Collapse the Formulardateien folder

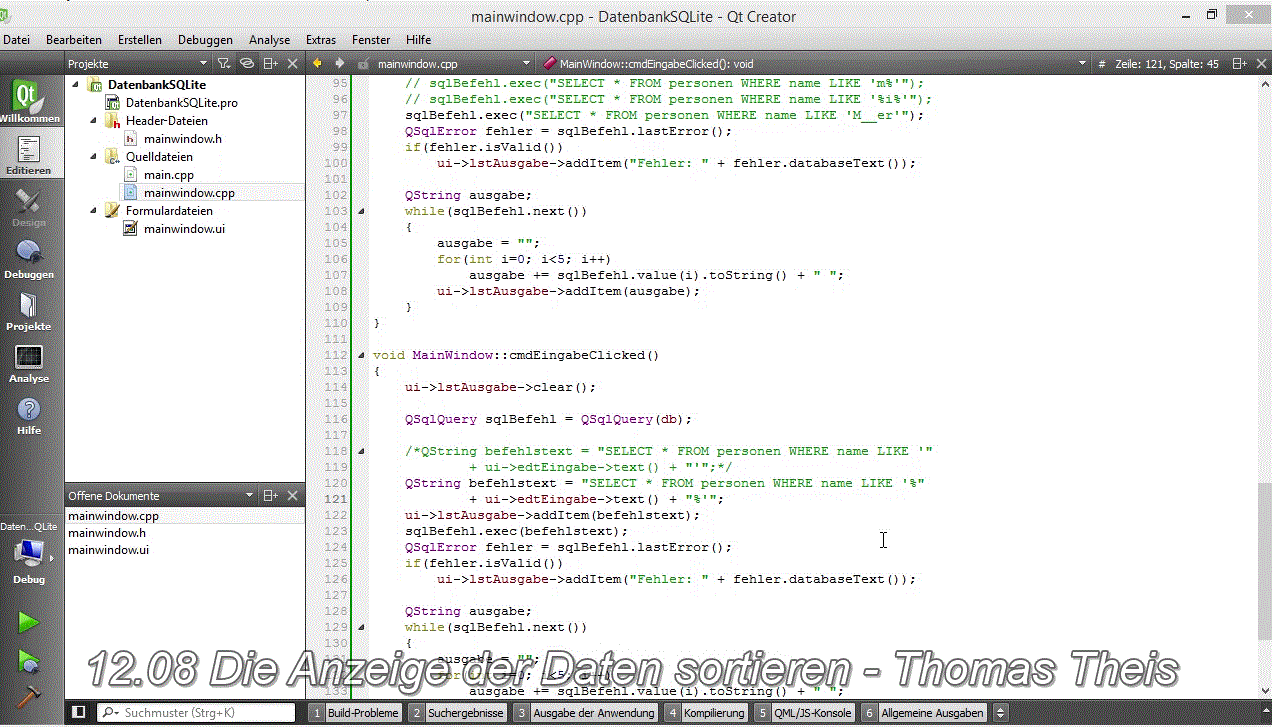(93, 211)
